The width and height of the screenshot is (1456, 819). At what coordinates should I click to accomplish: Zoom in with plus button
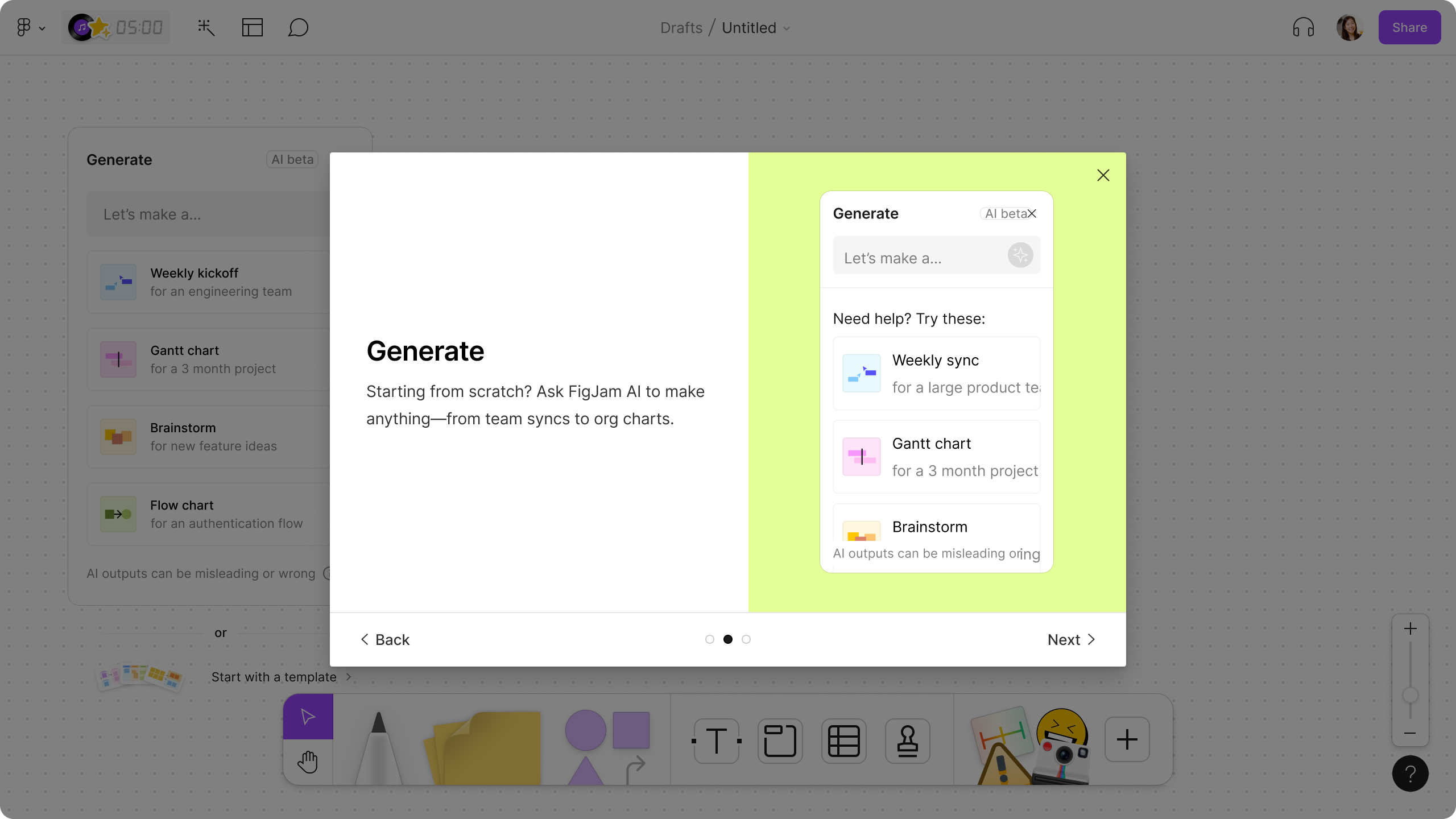[x=1410, y=628]
